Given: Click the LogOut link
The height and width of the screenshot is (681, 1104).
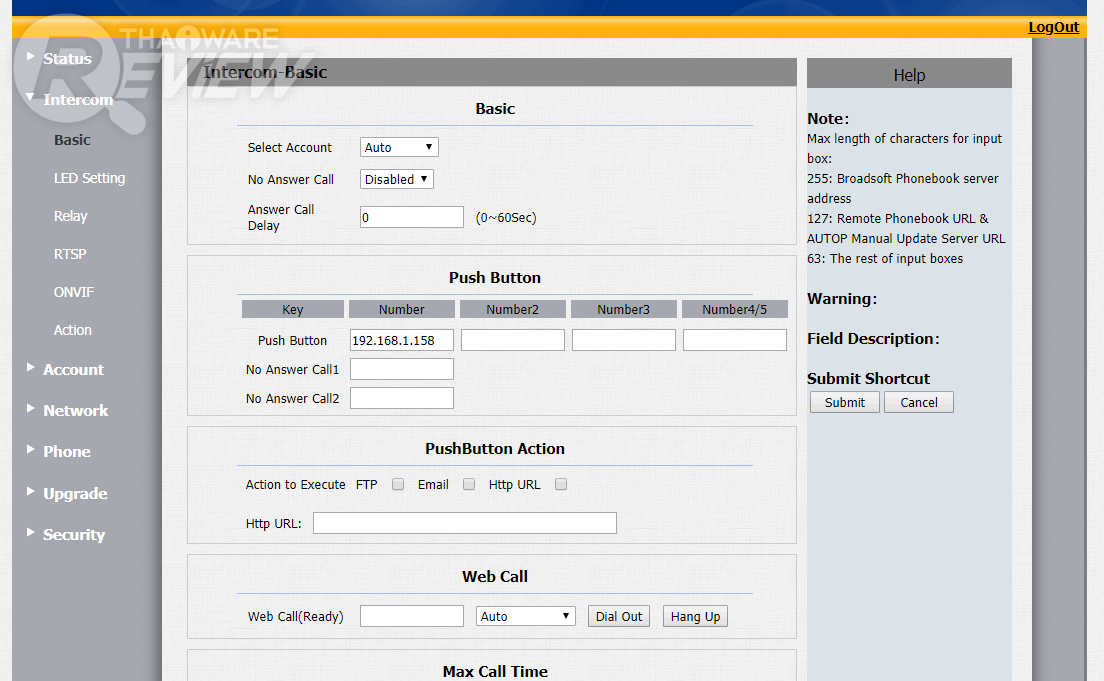Looking at the screenshot, I should (1053, 27).
